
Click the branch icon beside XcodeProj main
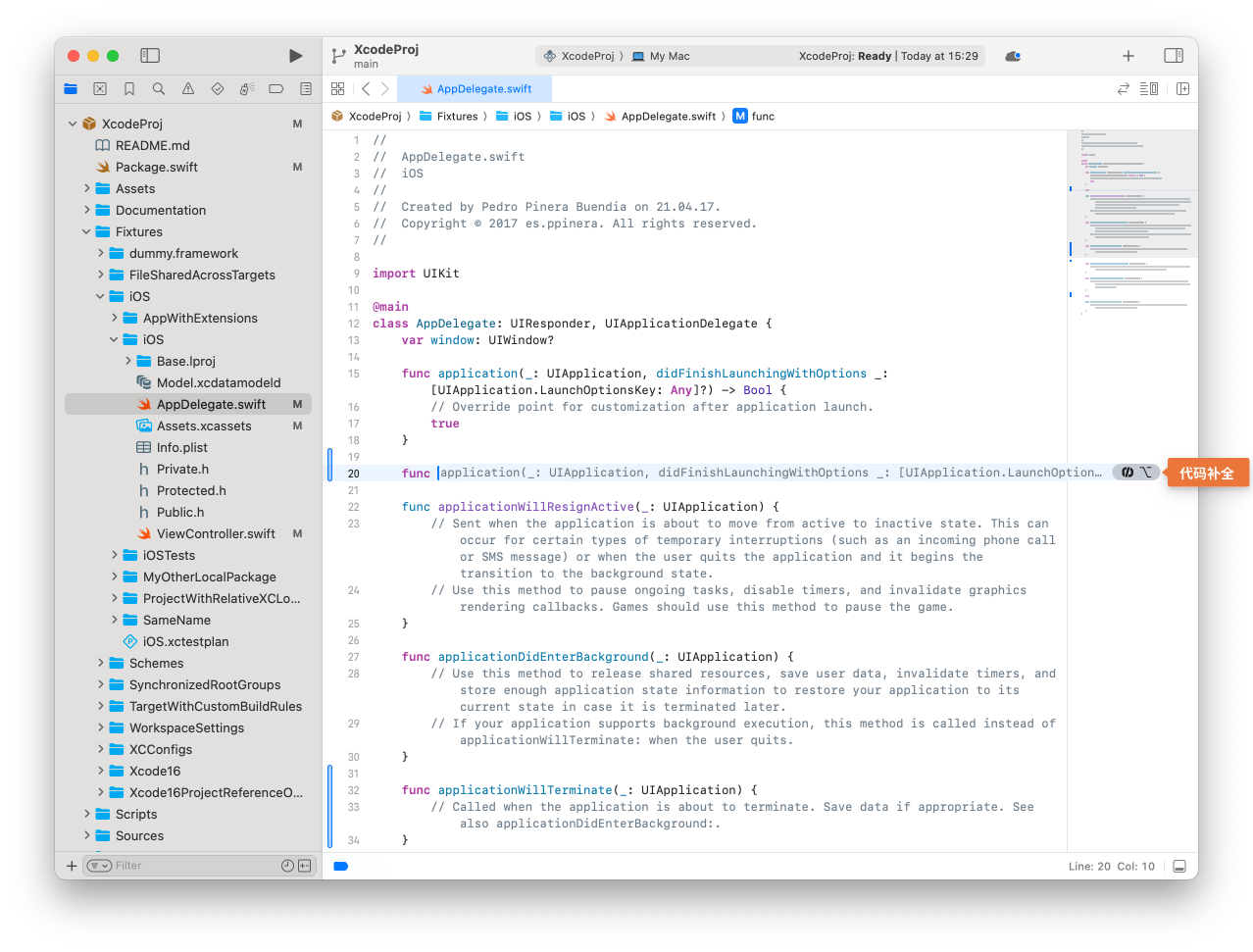[x=338, y=56]
